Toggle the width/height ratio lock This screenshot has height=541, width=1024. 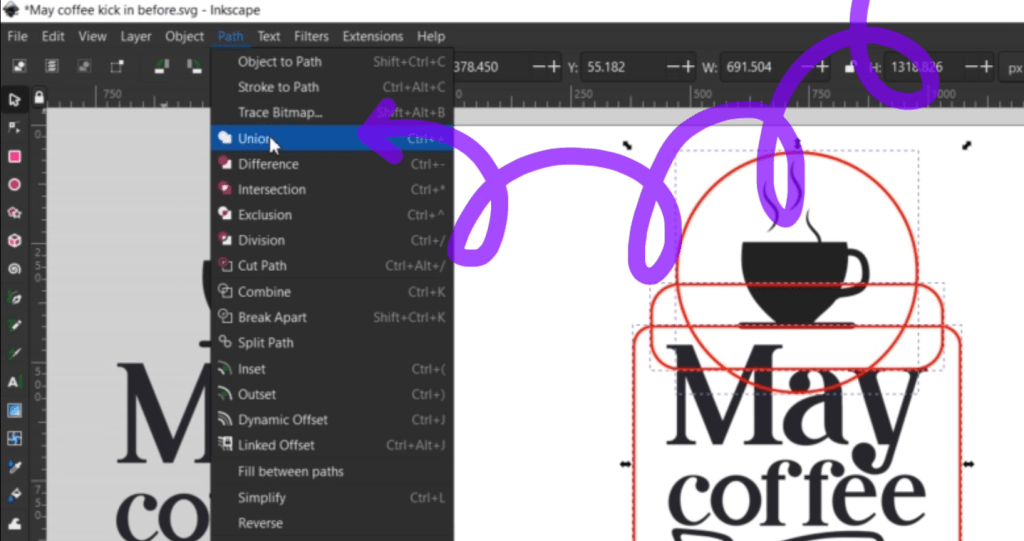tap(849, 67)
